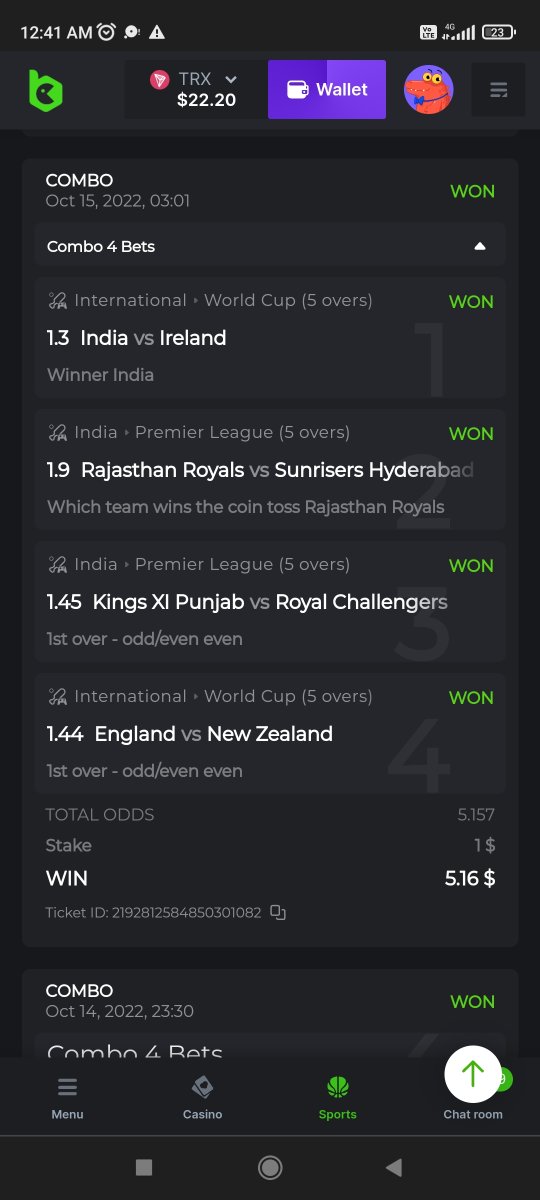Image resolution: width=540 pixels, height=1200 pixels.
Task: Open England vs New Zealand match
Action: click(270, 734)
